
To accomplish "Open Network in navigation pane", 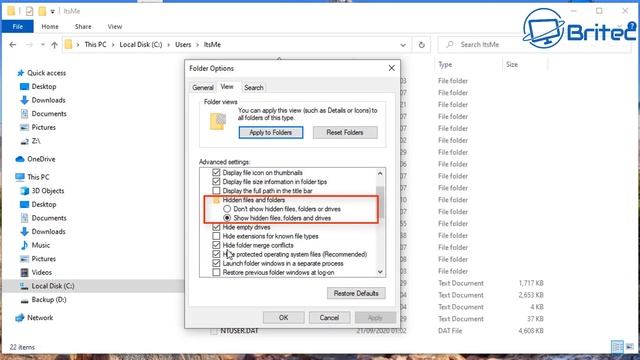I will (40, 318).
